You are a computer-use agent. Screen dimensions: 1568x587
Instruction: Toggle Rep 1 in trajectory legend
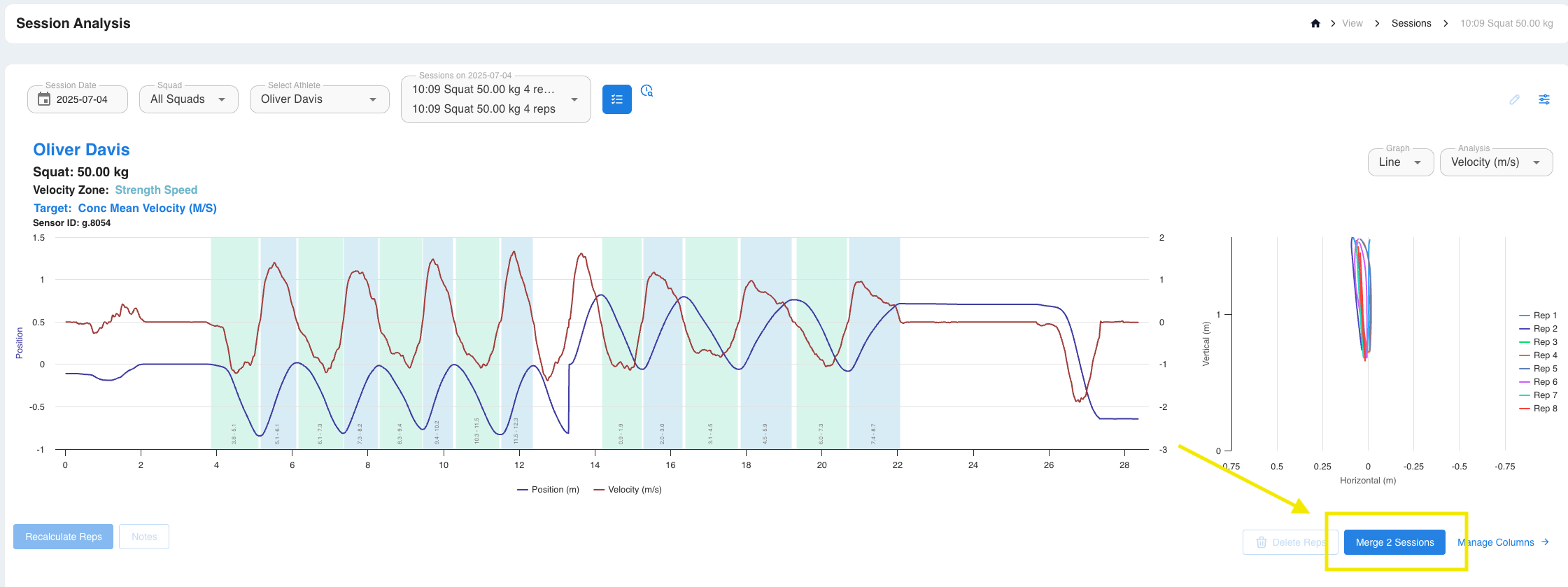(x=1538, y=316)
